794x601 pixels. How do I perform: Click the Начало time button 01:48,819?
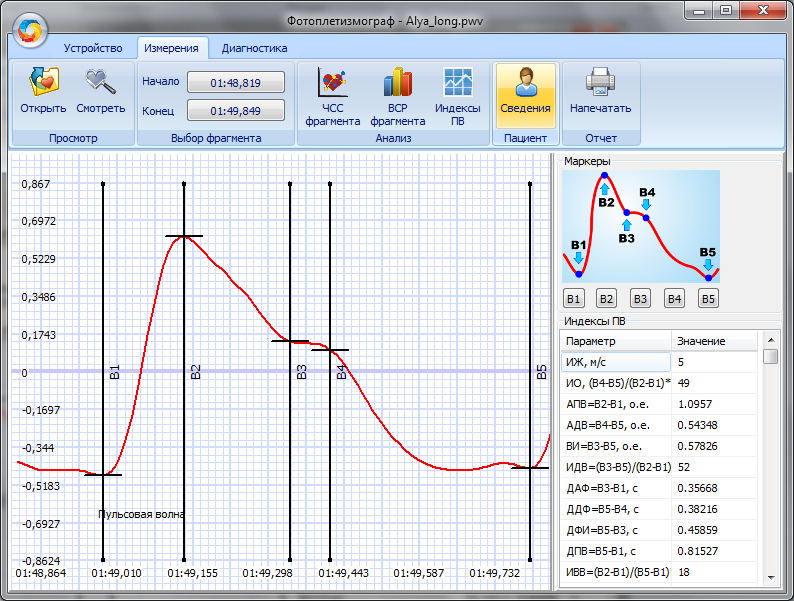(x=236, y=82)
